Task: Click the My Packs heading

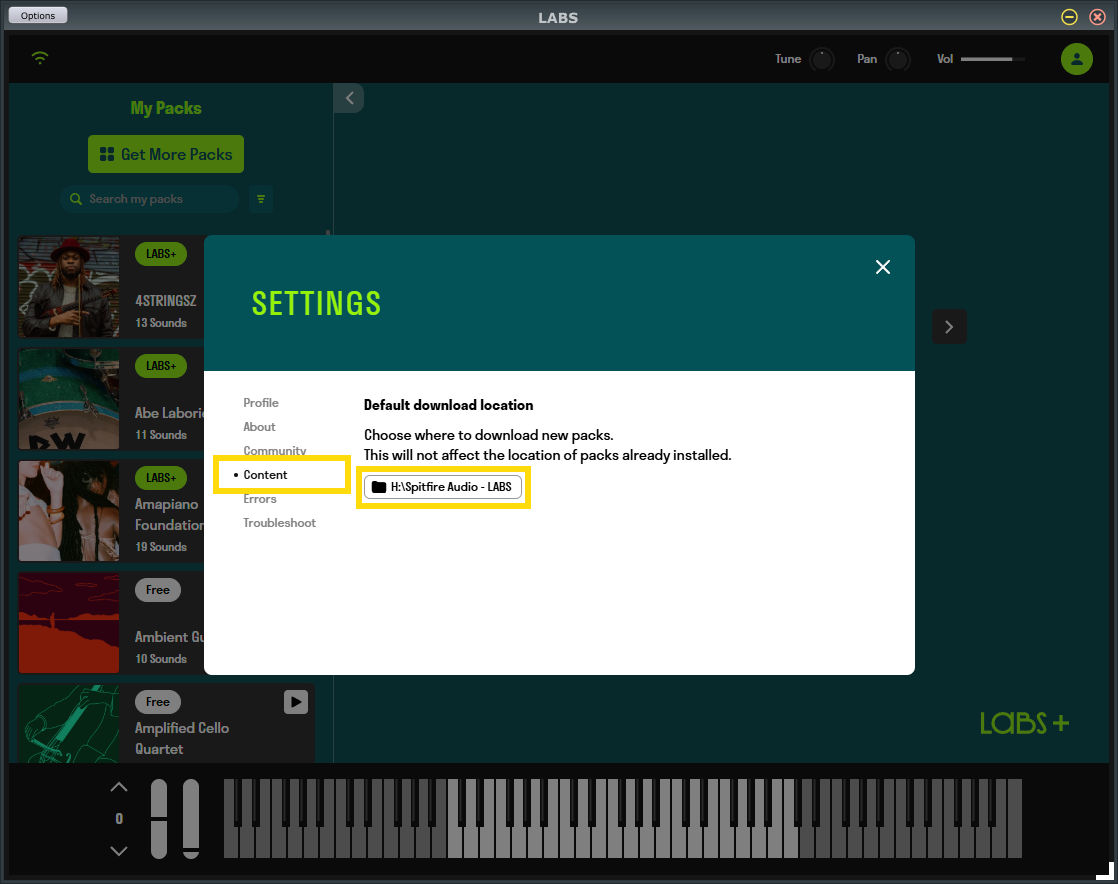Action: pos(166,108)
